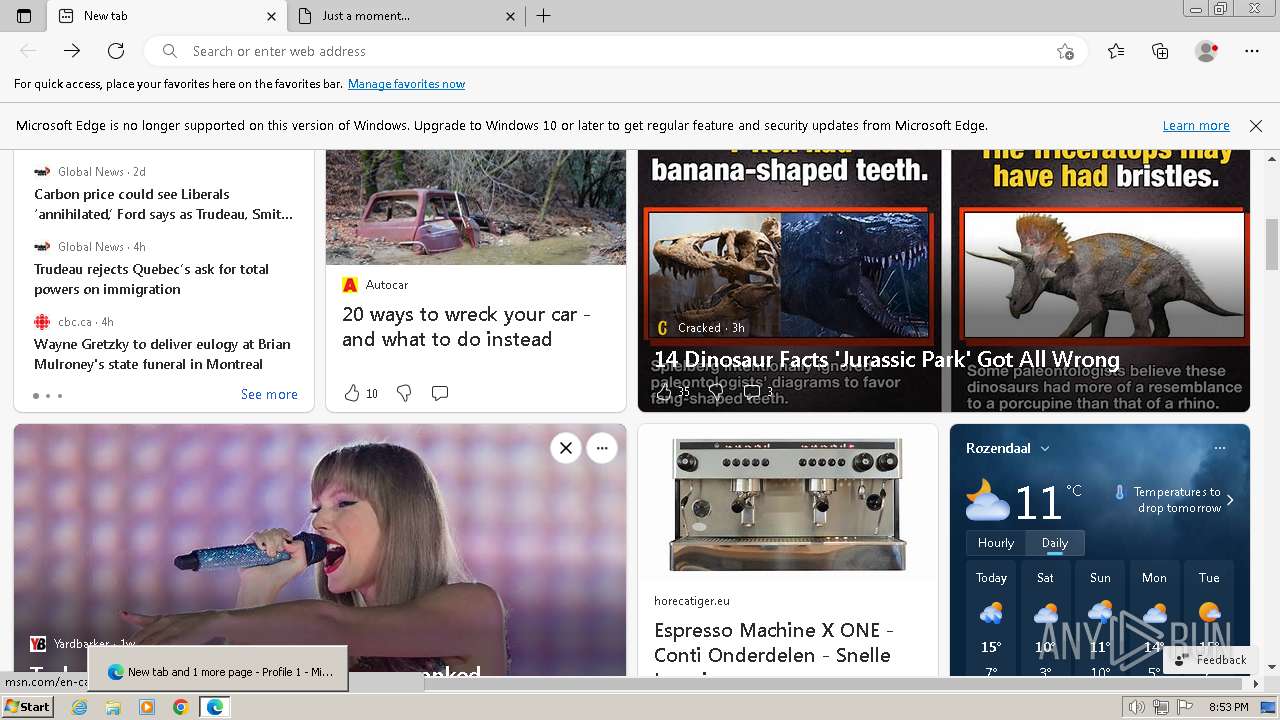This screenshot has width=1280, height=720.
Task: Open Chrome from taskbar
Action: pyautogui.click(x=180, y=707)
